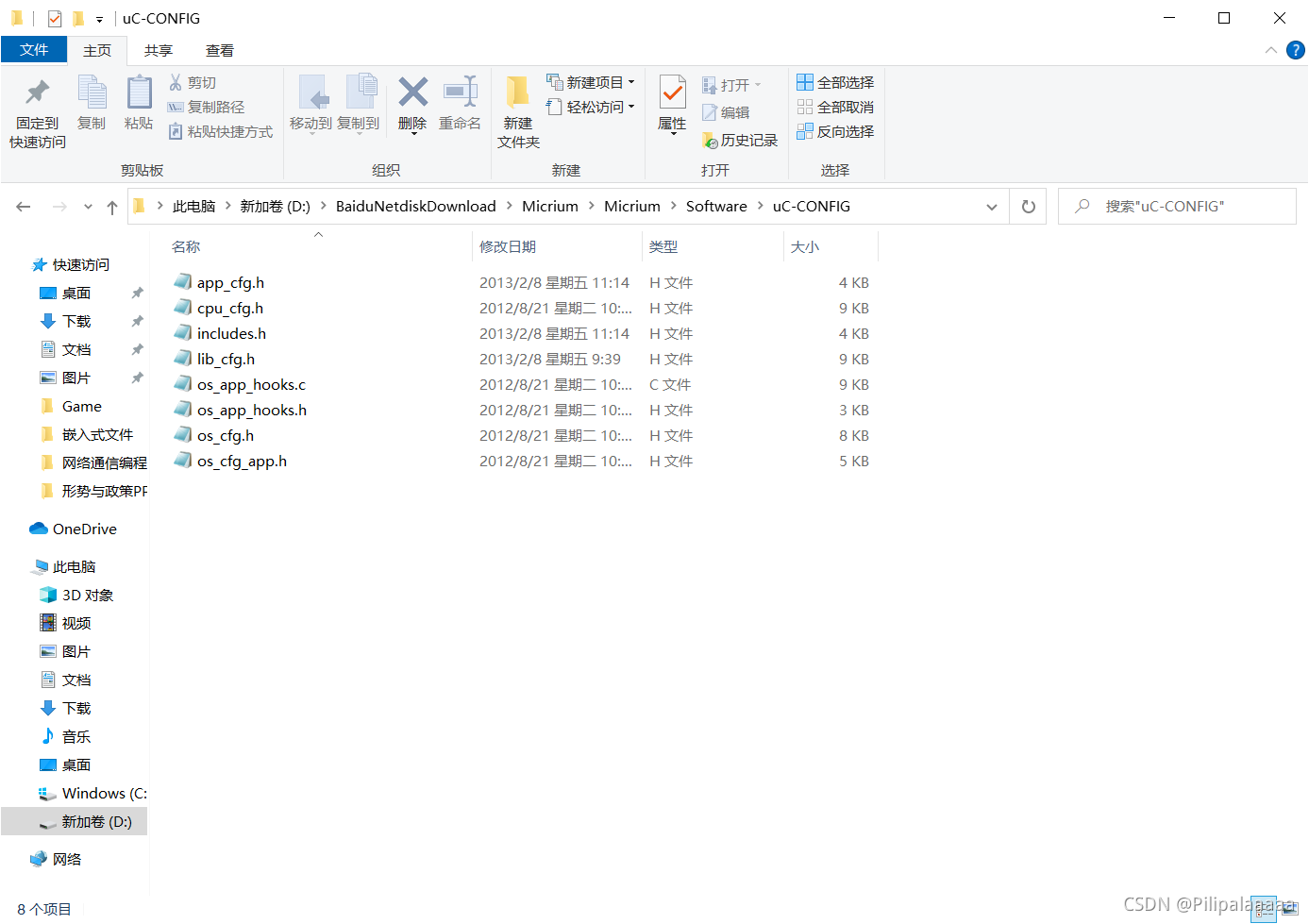Click Copy path (复制路径)
The image size is (1309, 924).
point(206,108)
